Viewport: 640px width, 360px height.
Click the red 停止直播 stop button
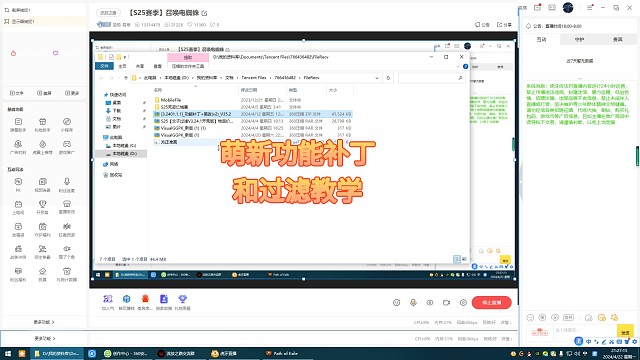491,302
